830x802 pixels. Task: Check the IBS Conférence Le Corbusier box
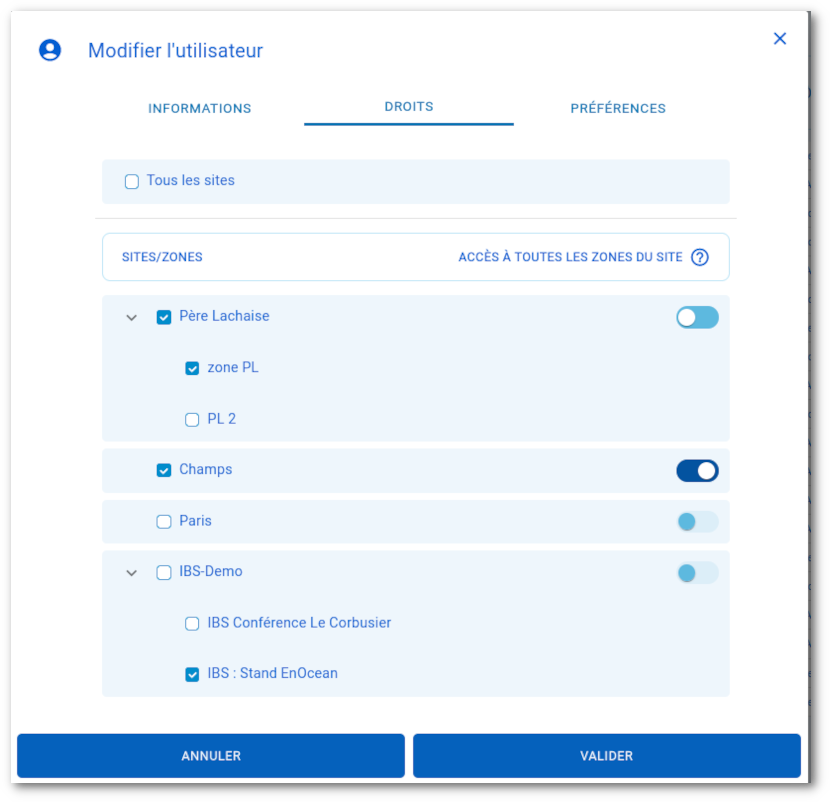(x=192, y=624)
